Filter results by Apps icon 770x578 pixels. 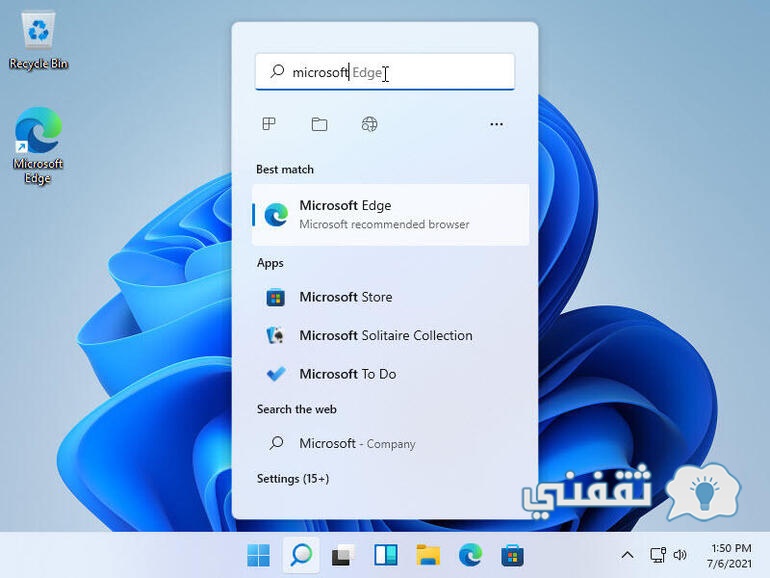269,124
